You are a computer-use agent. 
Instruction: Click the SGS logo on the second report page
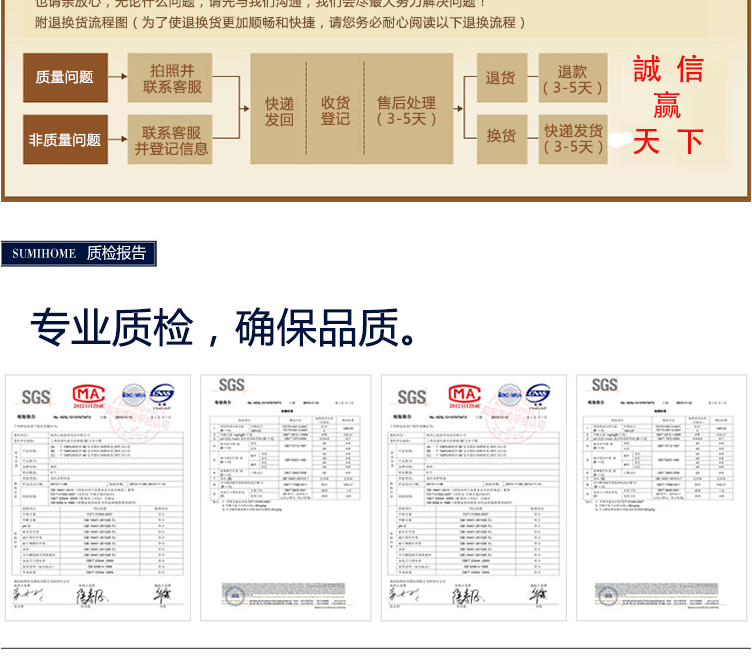coord(232,385)
